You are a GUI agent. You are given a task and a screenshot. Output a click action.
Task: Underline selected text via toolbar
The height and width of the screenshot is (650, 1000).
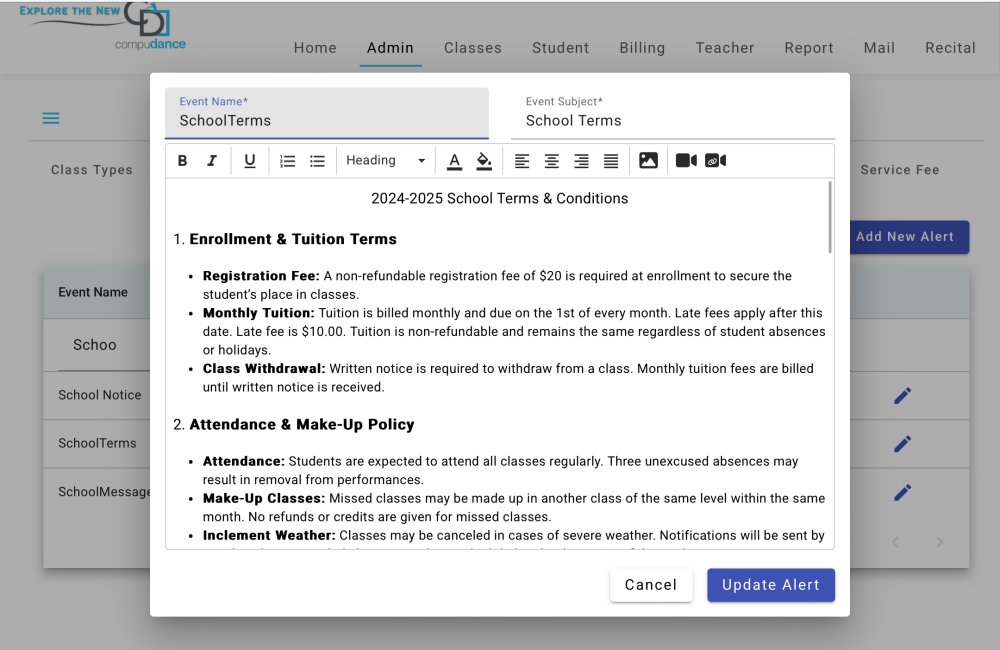click(249, 161)
